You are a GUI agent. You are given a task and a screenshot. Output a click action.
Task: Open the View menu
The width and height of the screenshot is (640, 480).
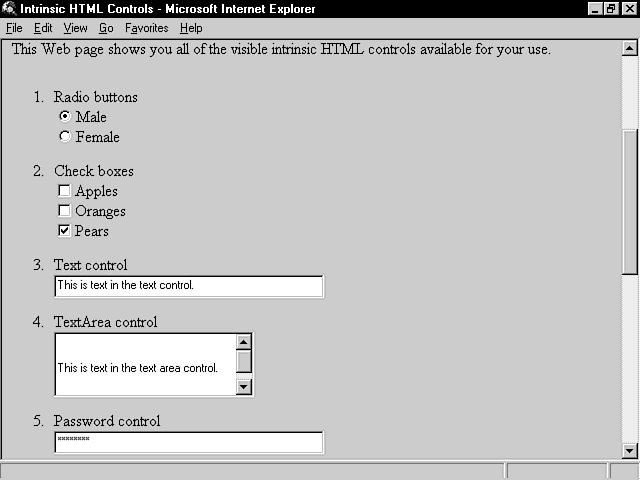click(75, 28)
